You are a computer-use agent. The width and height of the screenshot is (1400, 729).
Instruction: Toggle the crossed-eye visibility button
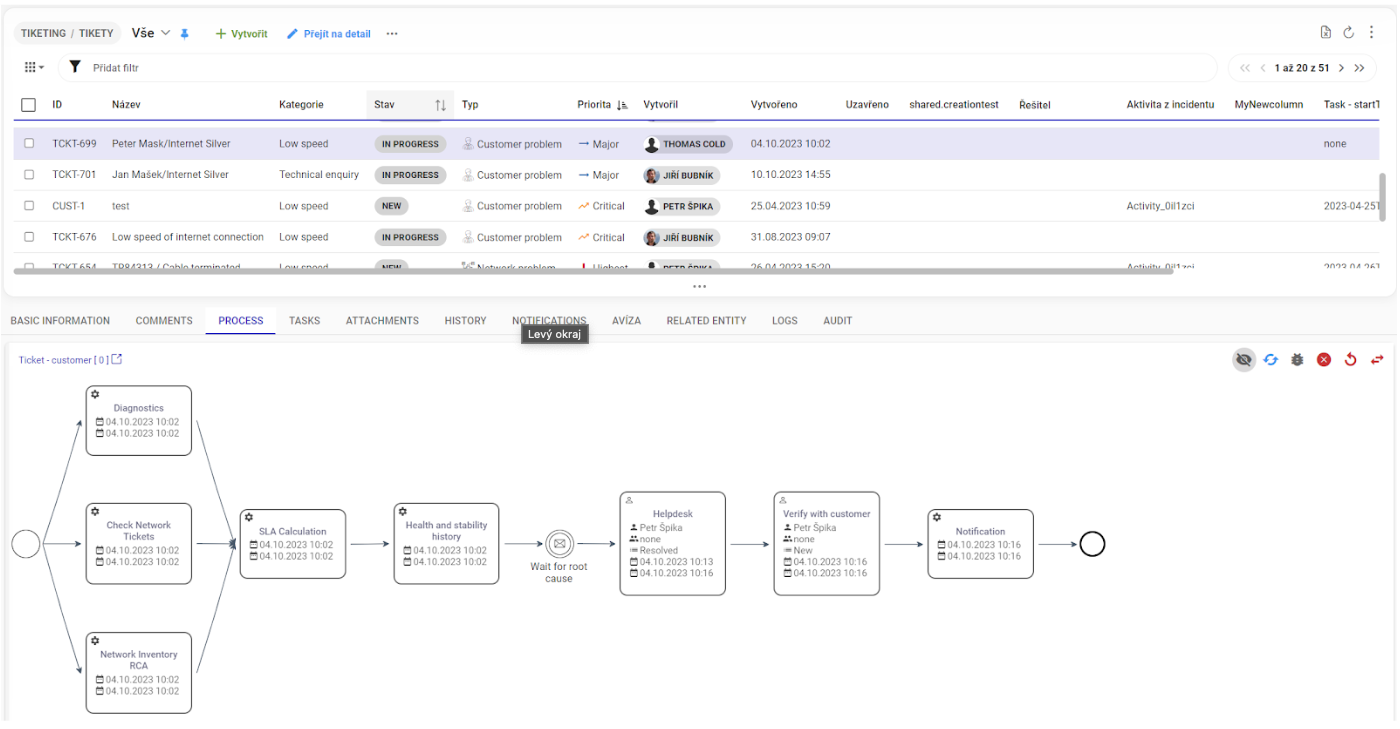coord(1244,360)
